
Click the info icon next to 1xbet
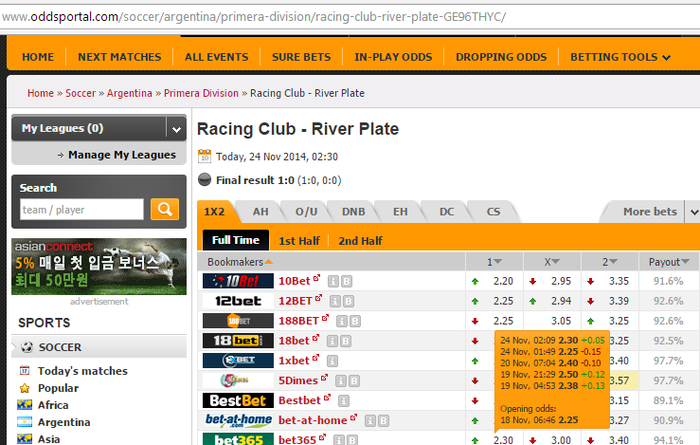[332, 361]
